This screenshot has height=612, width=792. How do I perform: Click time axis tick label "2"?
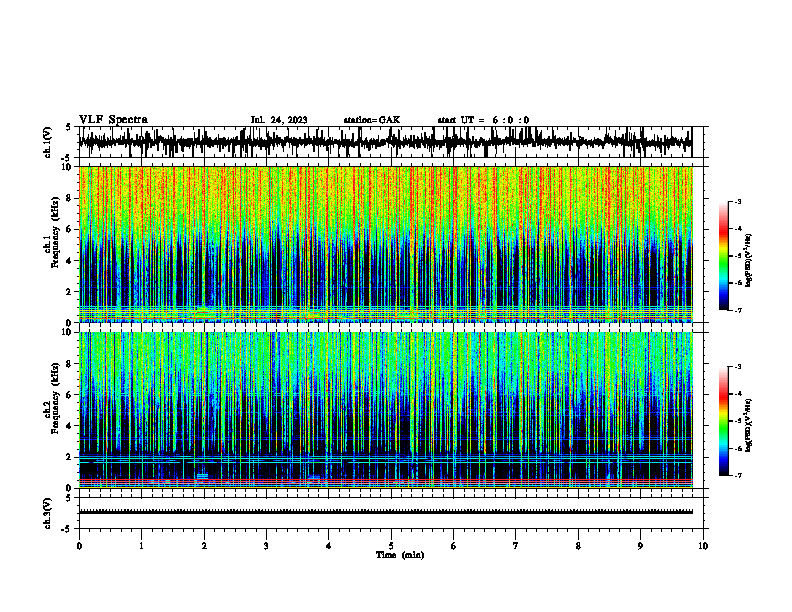[204, 546]
